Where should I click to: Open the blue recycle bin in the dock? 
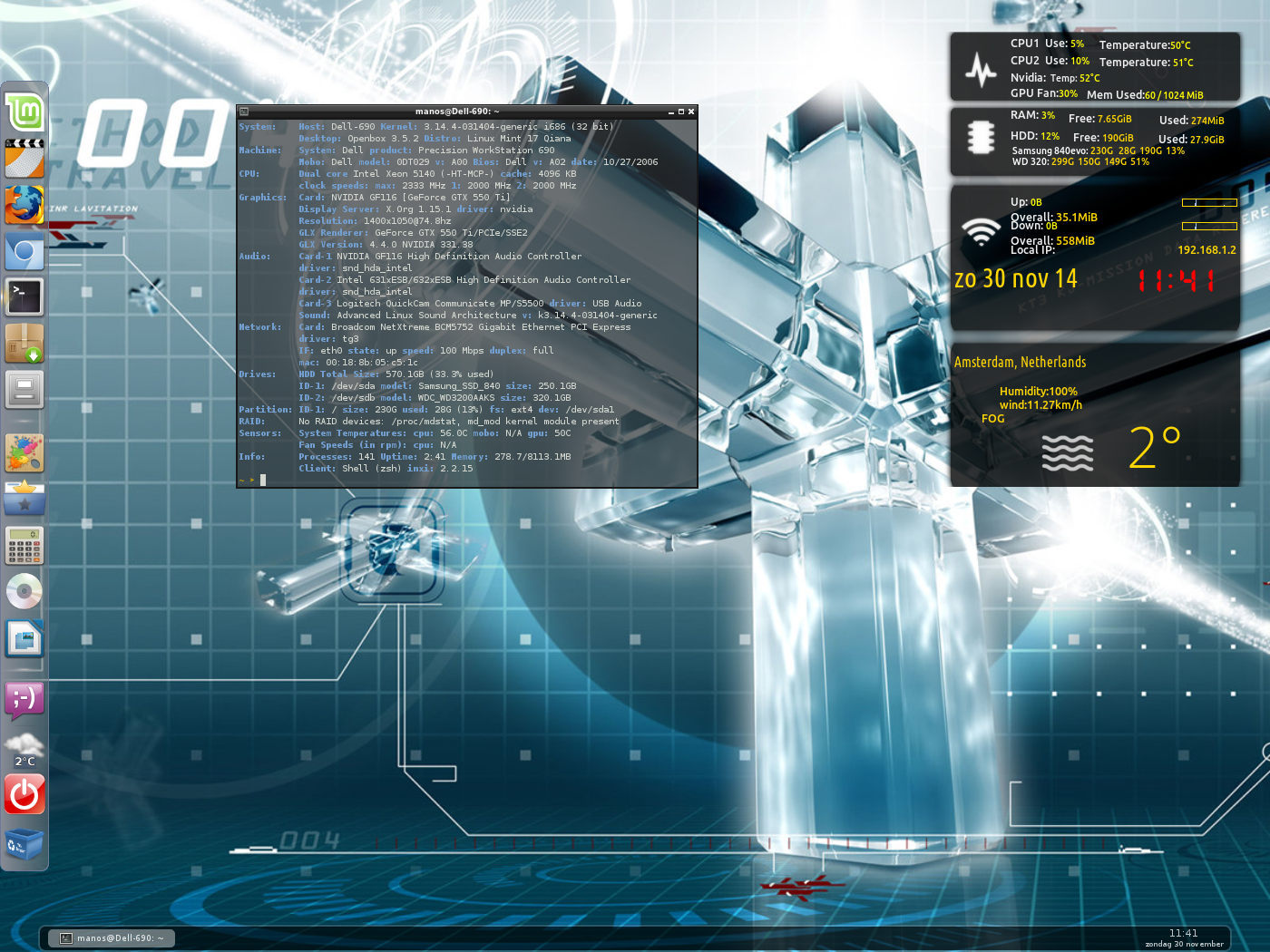[x=24, y=844]
